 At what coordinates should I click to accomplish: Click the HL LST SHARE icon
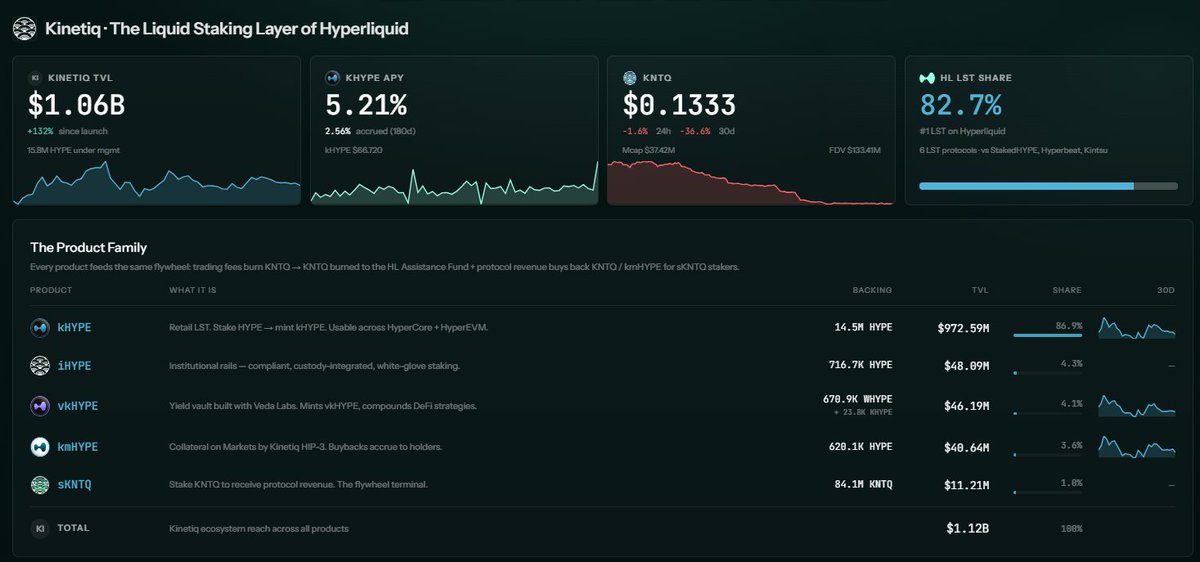(x=927, y=77)
